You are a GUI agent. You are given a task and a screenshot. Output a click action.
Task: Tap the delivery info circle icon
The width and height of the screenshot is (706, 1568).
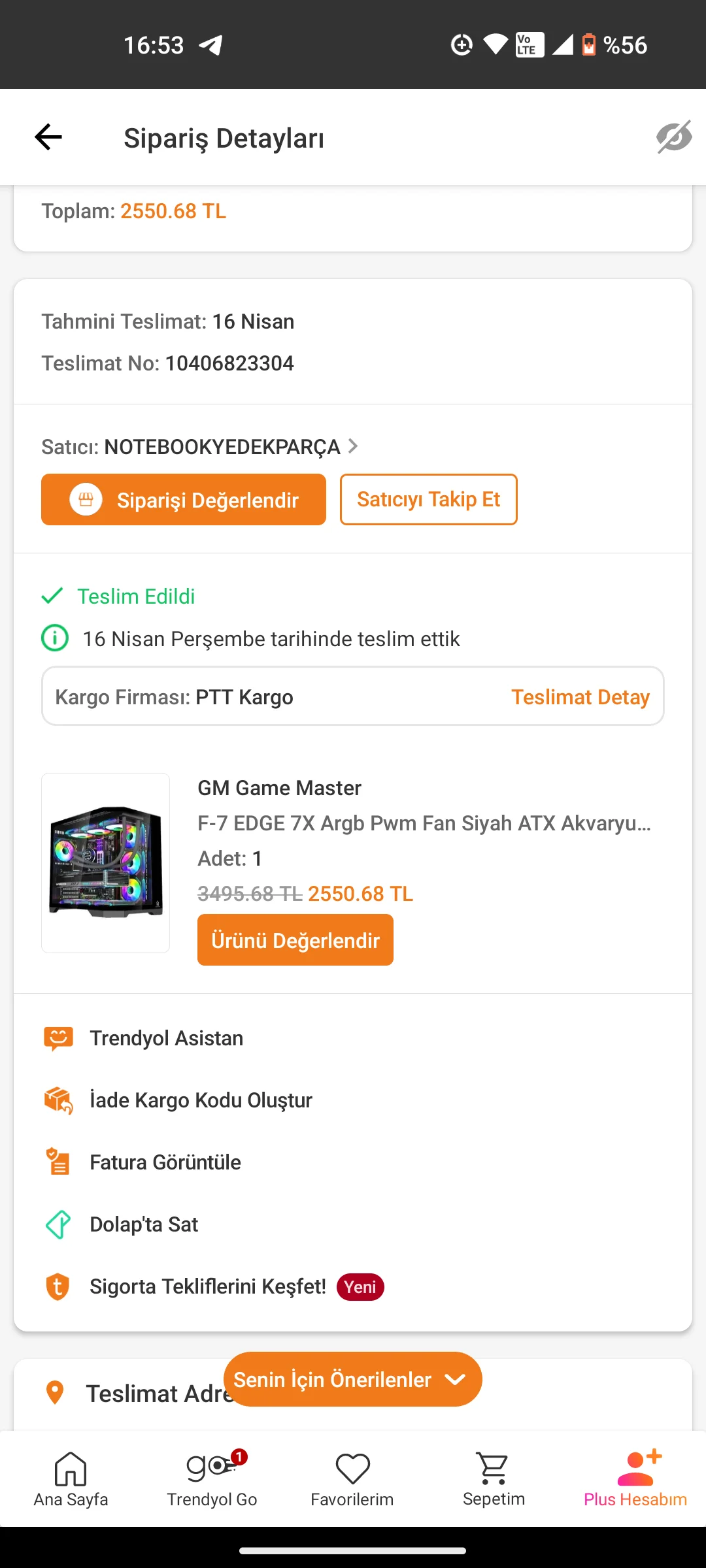[x=55, y=638]
